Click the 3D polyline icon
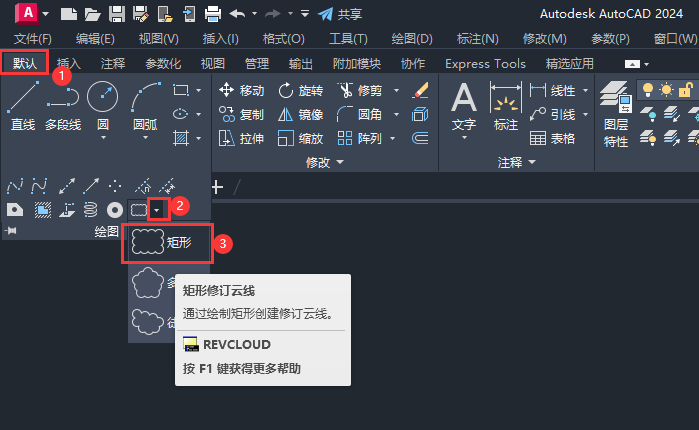This screenshot has height=430, width=699. pyautogui.click(x=67, y=210)
